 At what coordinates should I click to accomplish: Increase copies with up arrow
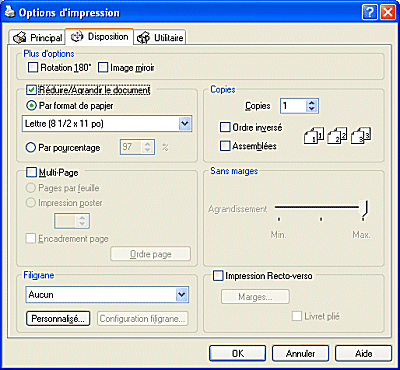[x=312, y=103]
